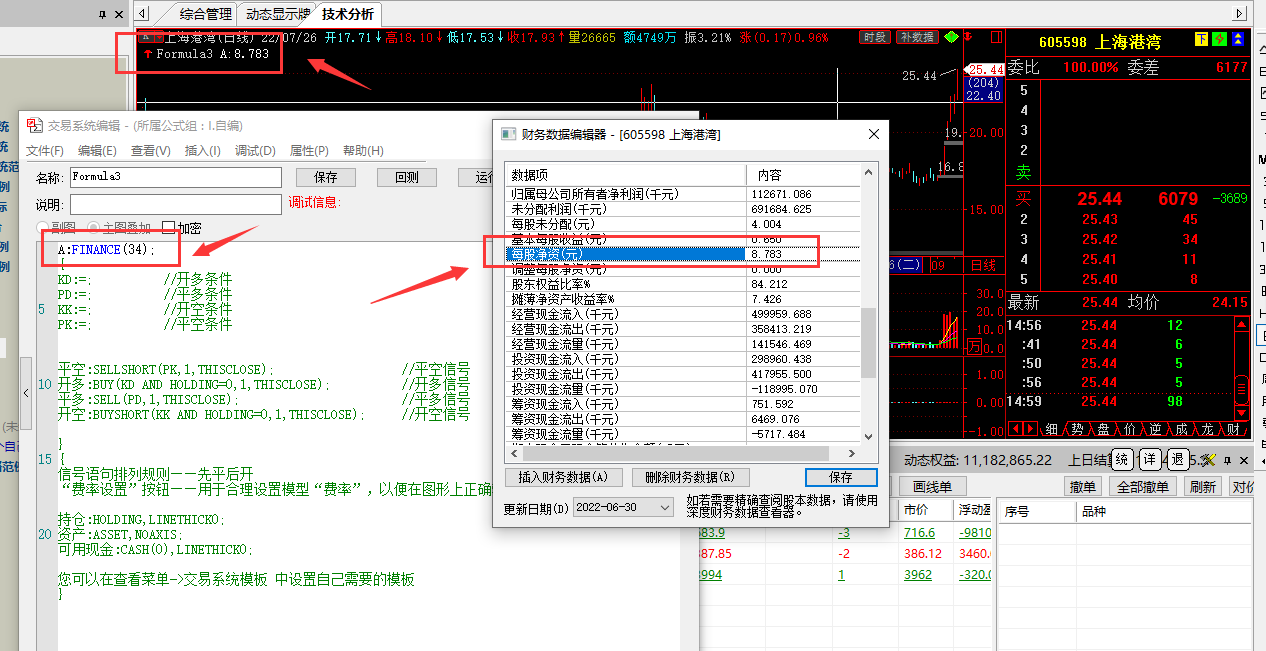Open the 文件(F) menu

(x=45, y=151)
